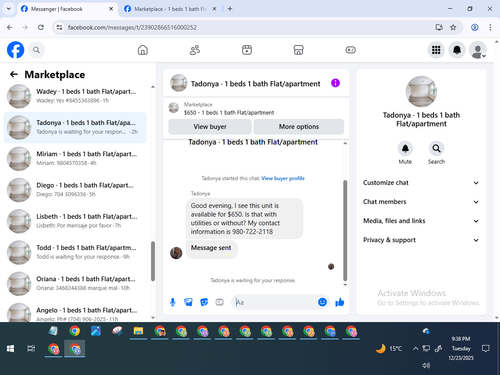The image size is (500, 375).
Task: Open a new Chrome tab
Action: coord(230,9)
